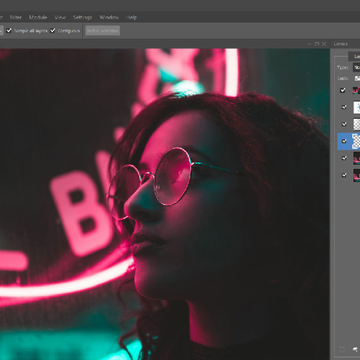Toggle the Contiguous checkbox
This screenshot has width=360, height=360.
click(x=53, y=31)
